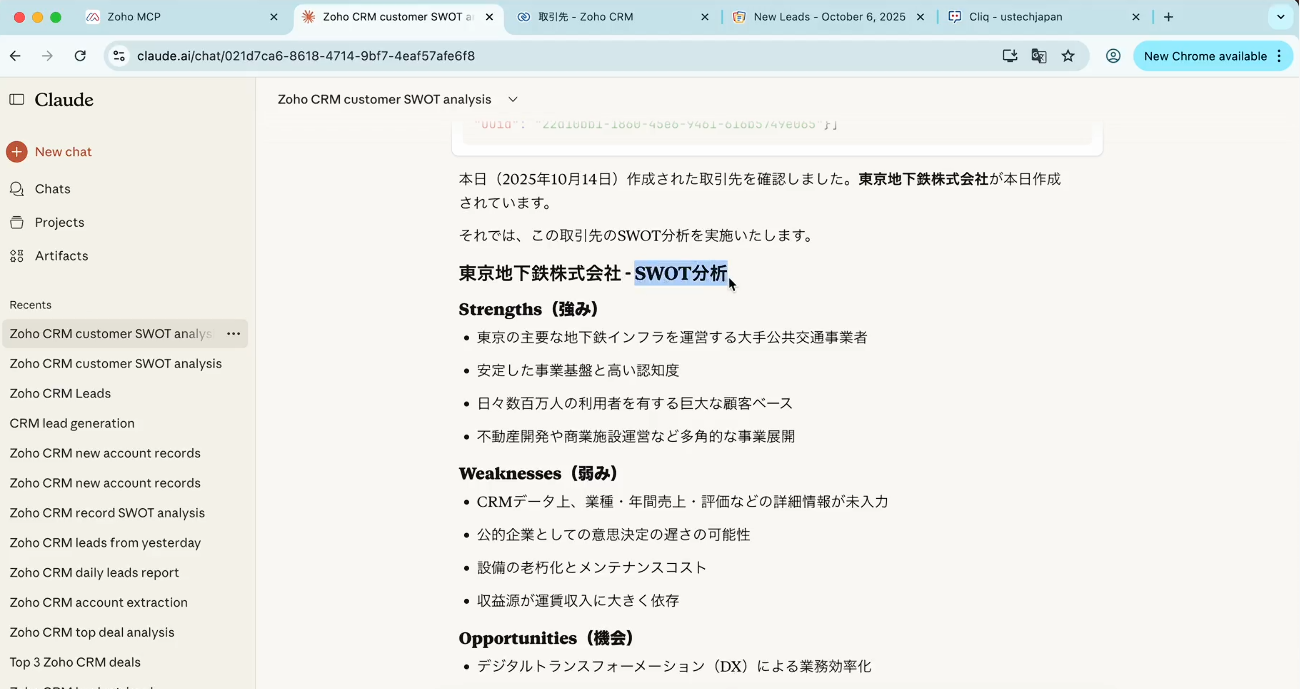The image size is (1300, 689).
Task: Open the three-dots menu on the selected chat
Action: (x=233, y=334)
